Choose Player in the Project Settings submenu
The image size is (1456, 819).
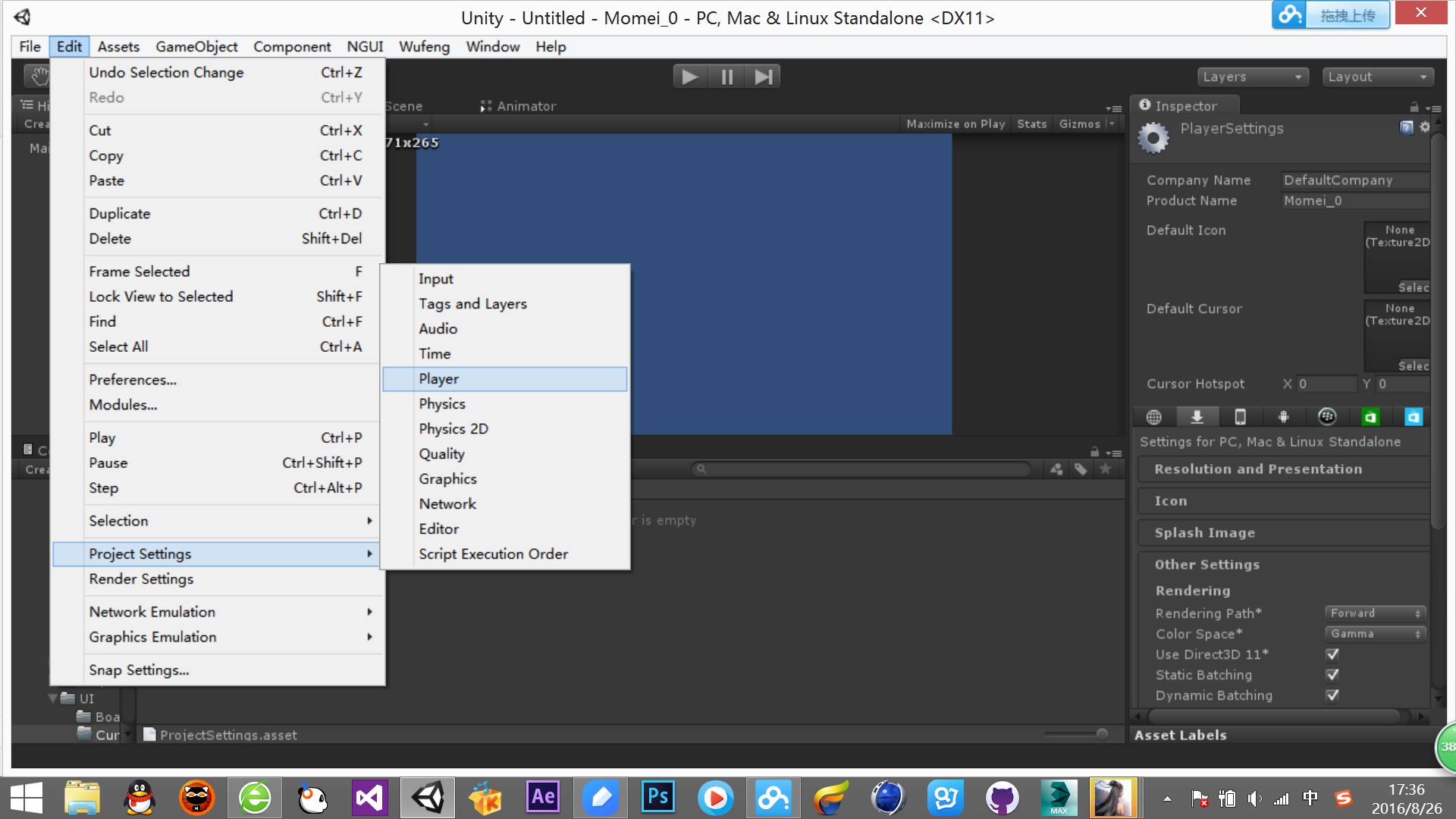(x=504, y=378)
